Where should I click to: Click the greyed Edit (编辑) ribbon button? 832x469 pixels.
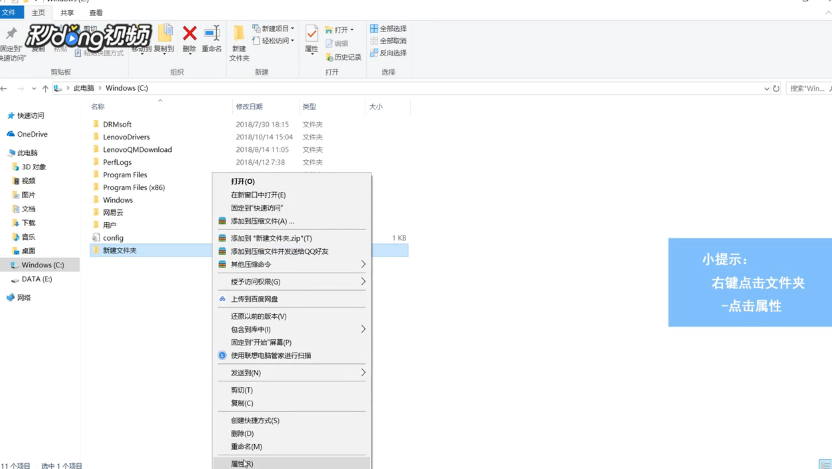[x=337, y=44]
